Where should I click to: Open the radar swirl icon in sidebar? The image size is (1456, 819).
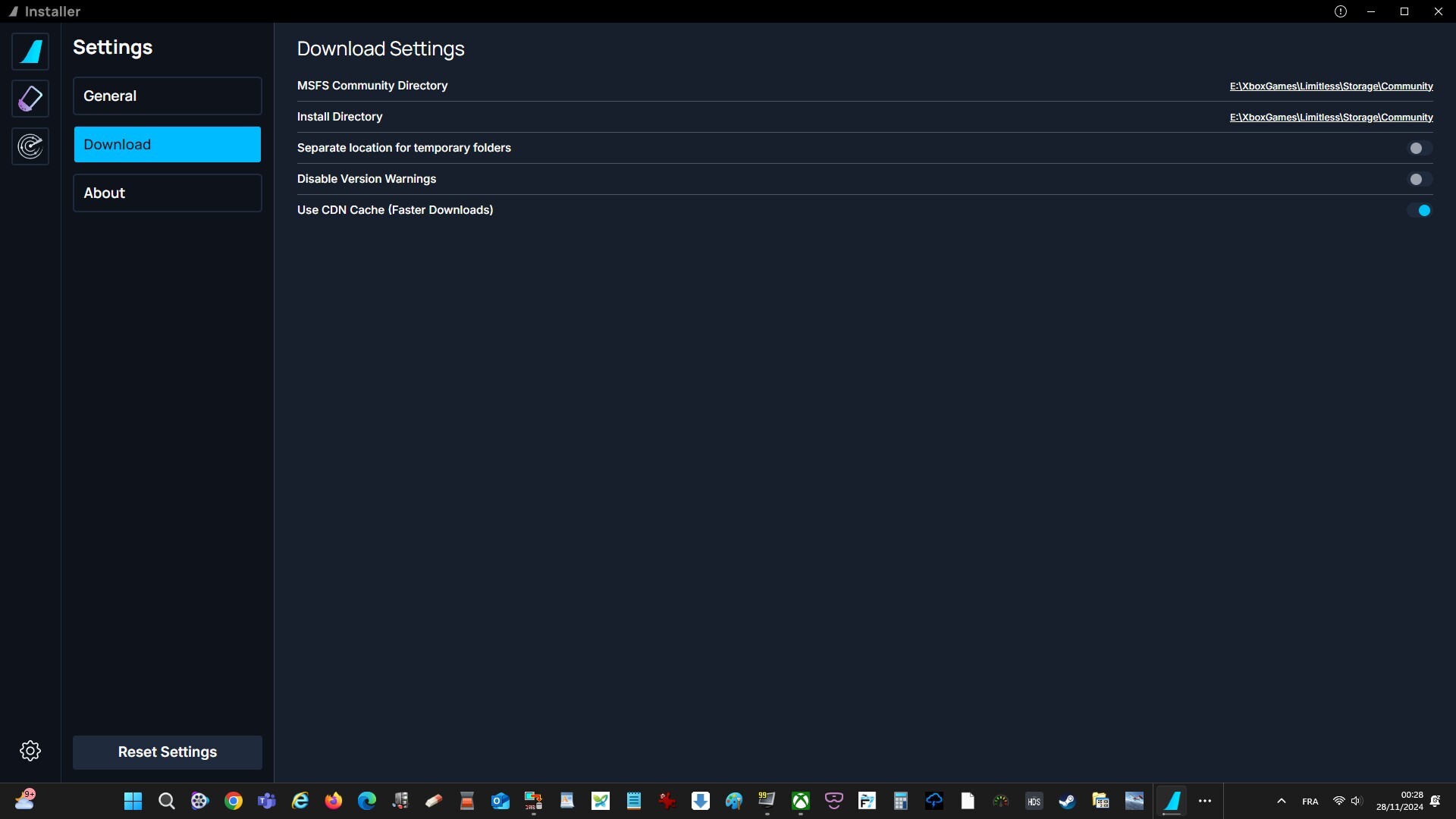pos(30,146)
